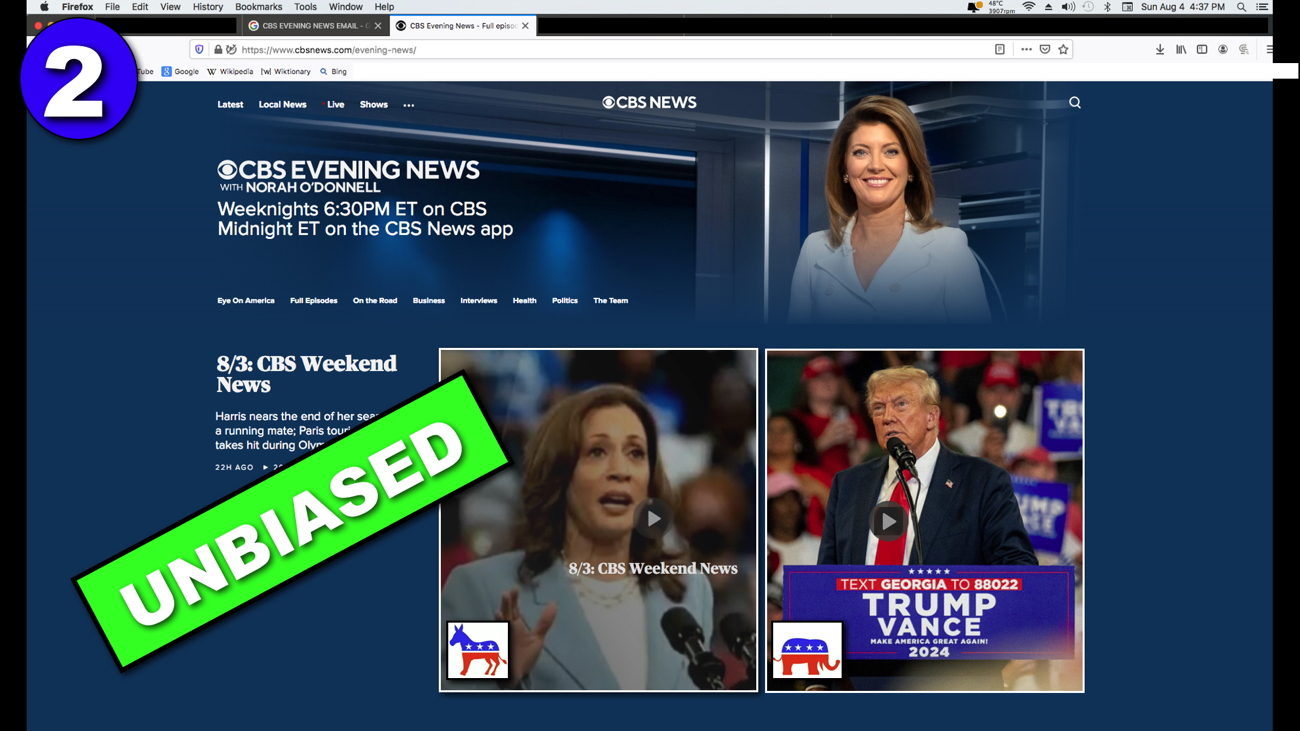Screen dimensions: 1300x731
Task: Open the notifications display menu bar icon
Action: (974, 7)
